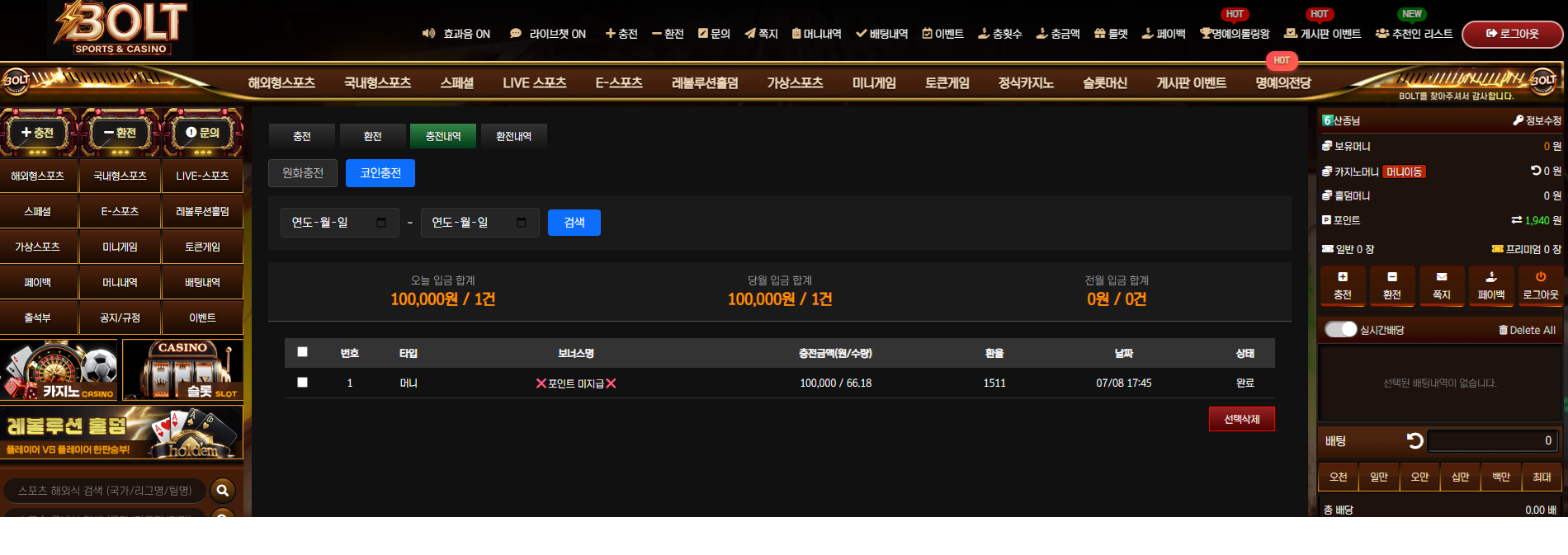The image size is (1568, 555).
Task: Click the blue 검색 button
Action: 574,223
